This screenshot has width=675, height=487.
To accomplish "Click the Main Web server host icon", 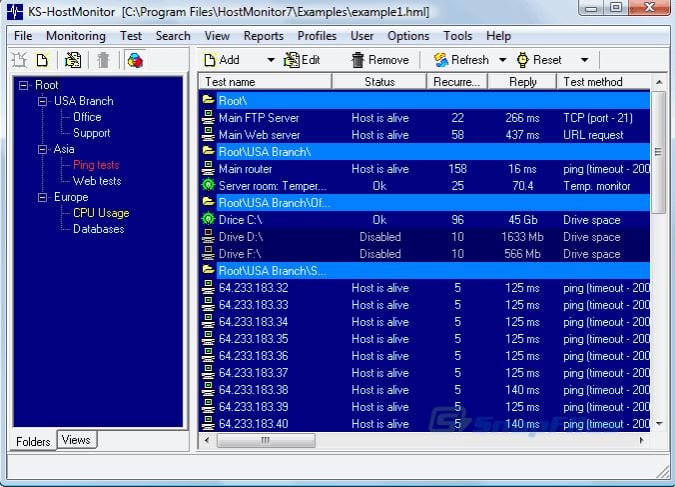I will (x=208, y=134).
